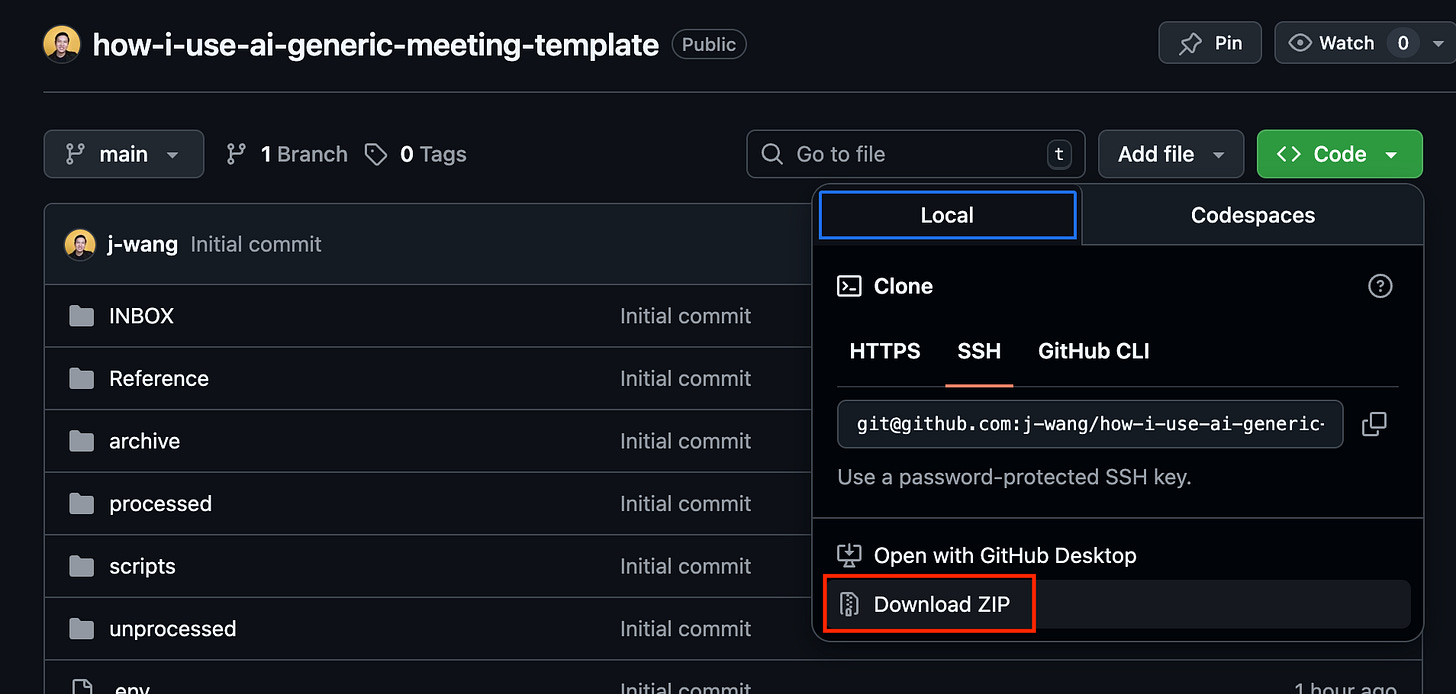Click the "Use a password-protected SSH key." text
The image size is (1456, 694).
[x=1014, y=477]
